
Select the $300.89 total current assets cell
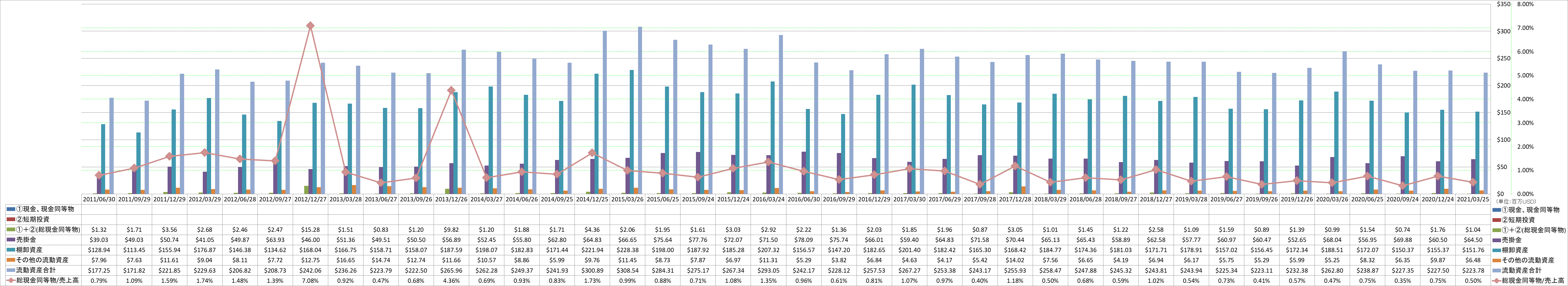tap(592, 270)
